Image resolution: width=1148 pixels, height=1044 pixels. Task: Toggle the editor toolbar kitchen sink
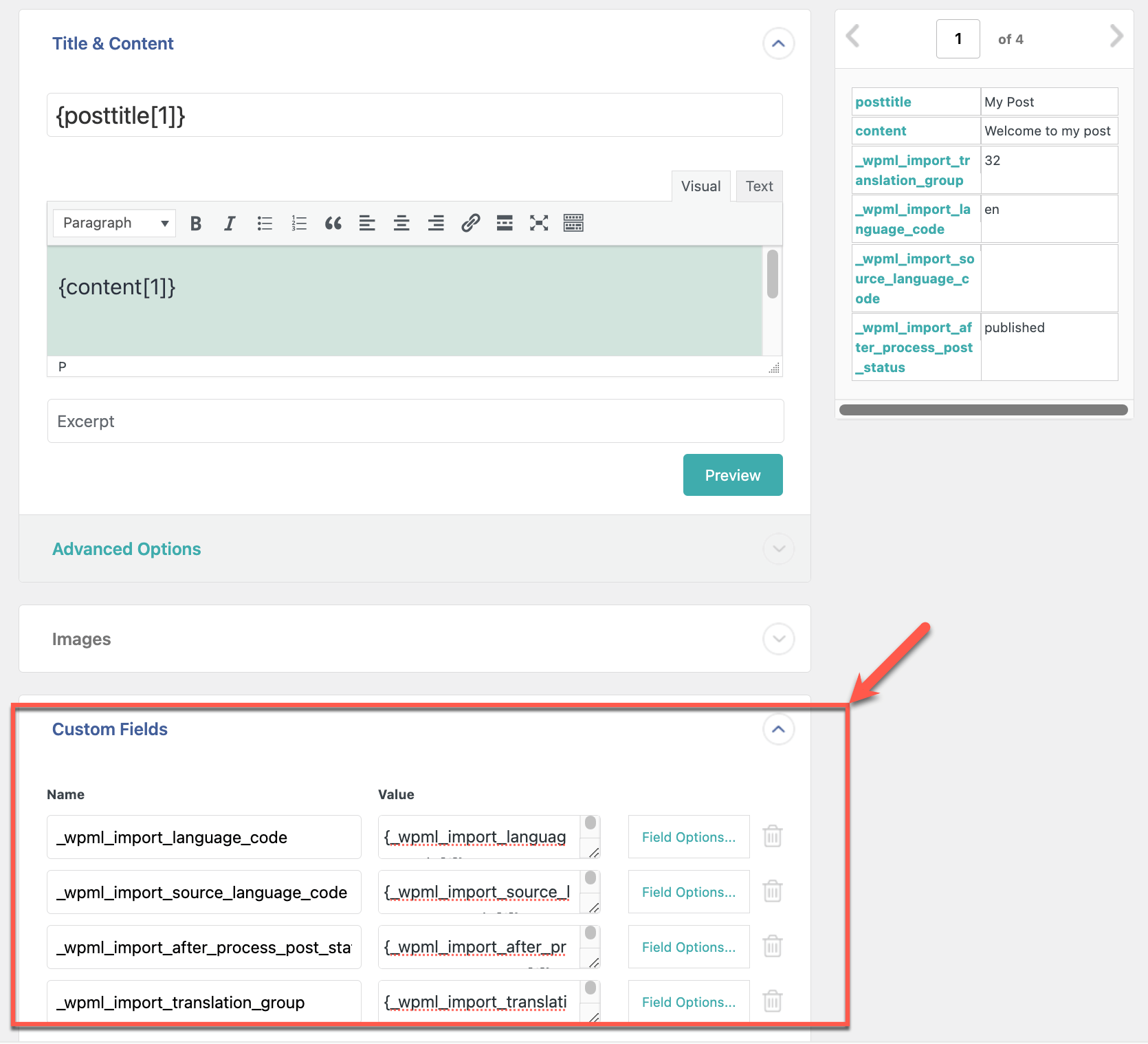pos(573,223)
